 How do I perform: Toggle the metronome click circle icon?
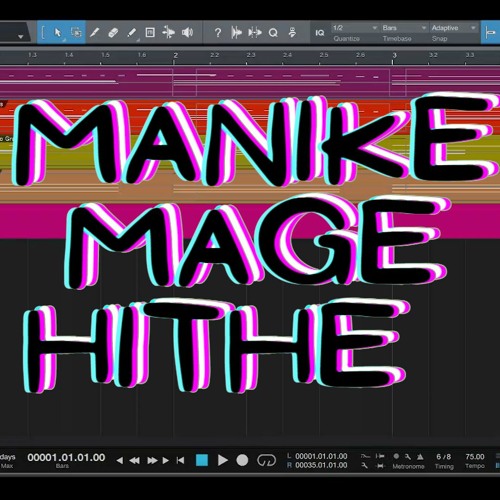[396, 456]
